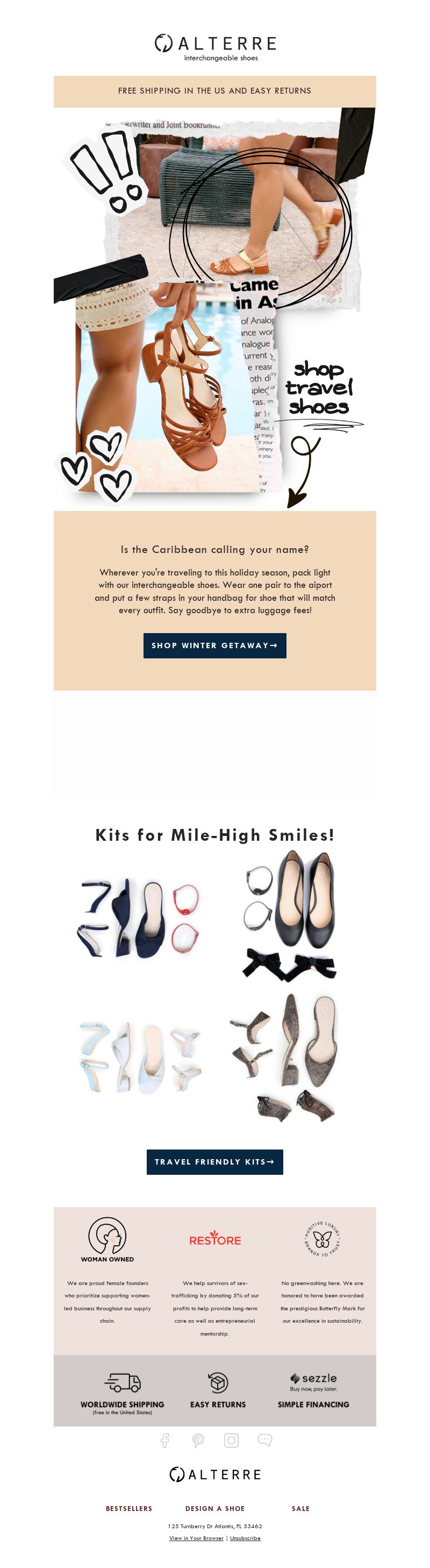This screenshot has height=1568, width=430.
Task: Open the Facebook social icon
Action: pos(165,1440)
